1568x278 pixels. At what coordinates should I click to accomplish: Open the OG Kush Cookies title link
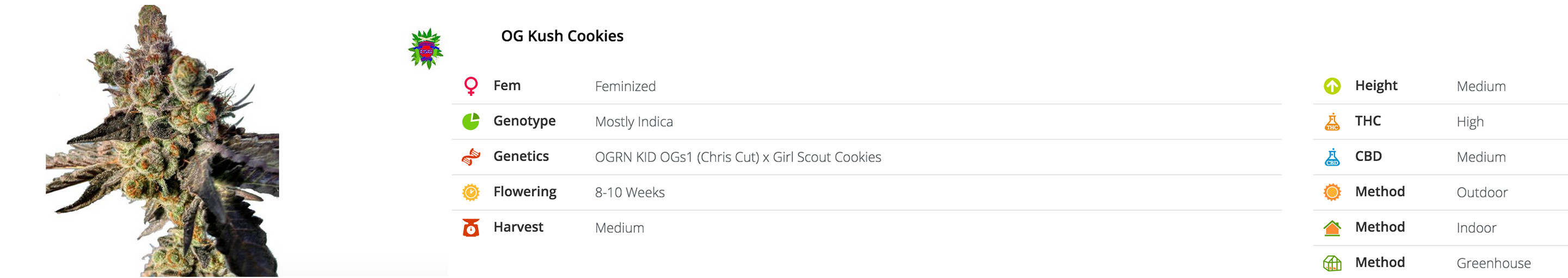click(x=562, y=36)
